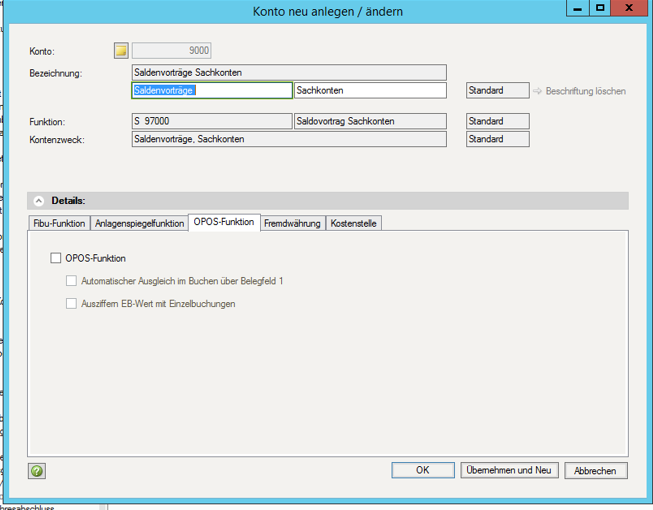Screen dimensions: 653x510
Task: Open help via the green question mark icon
Action: coord(37,471)
